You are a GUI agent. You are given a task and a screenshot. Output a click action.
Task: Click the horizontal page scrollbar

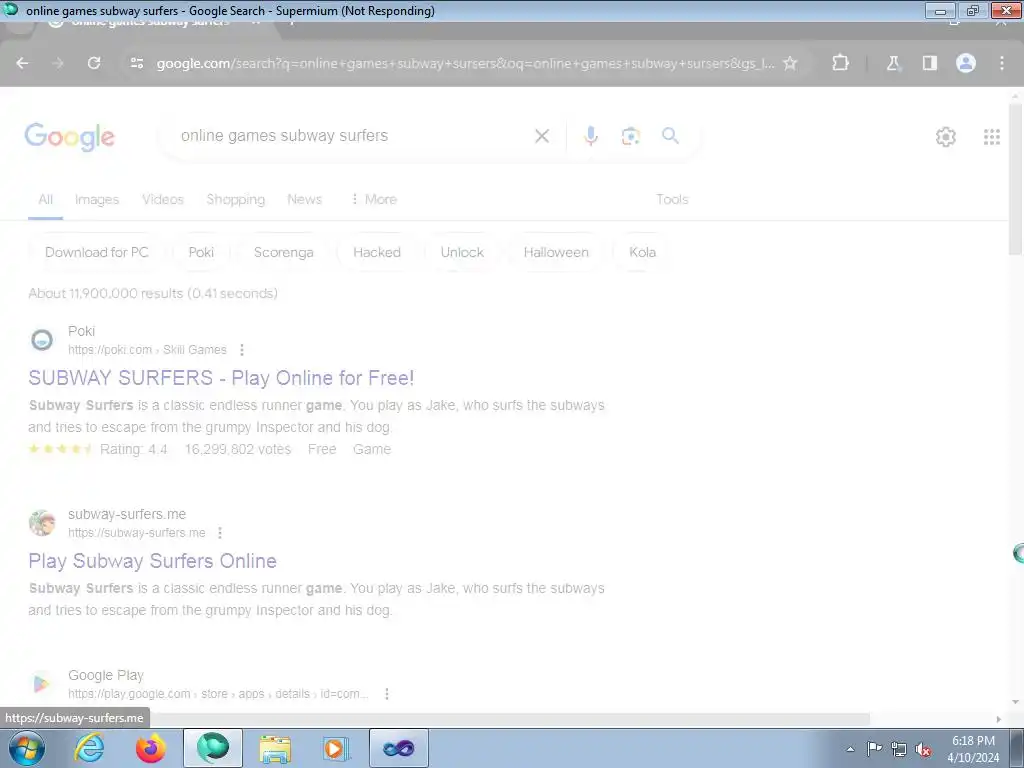509,719
